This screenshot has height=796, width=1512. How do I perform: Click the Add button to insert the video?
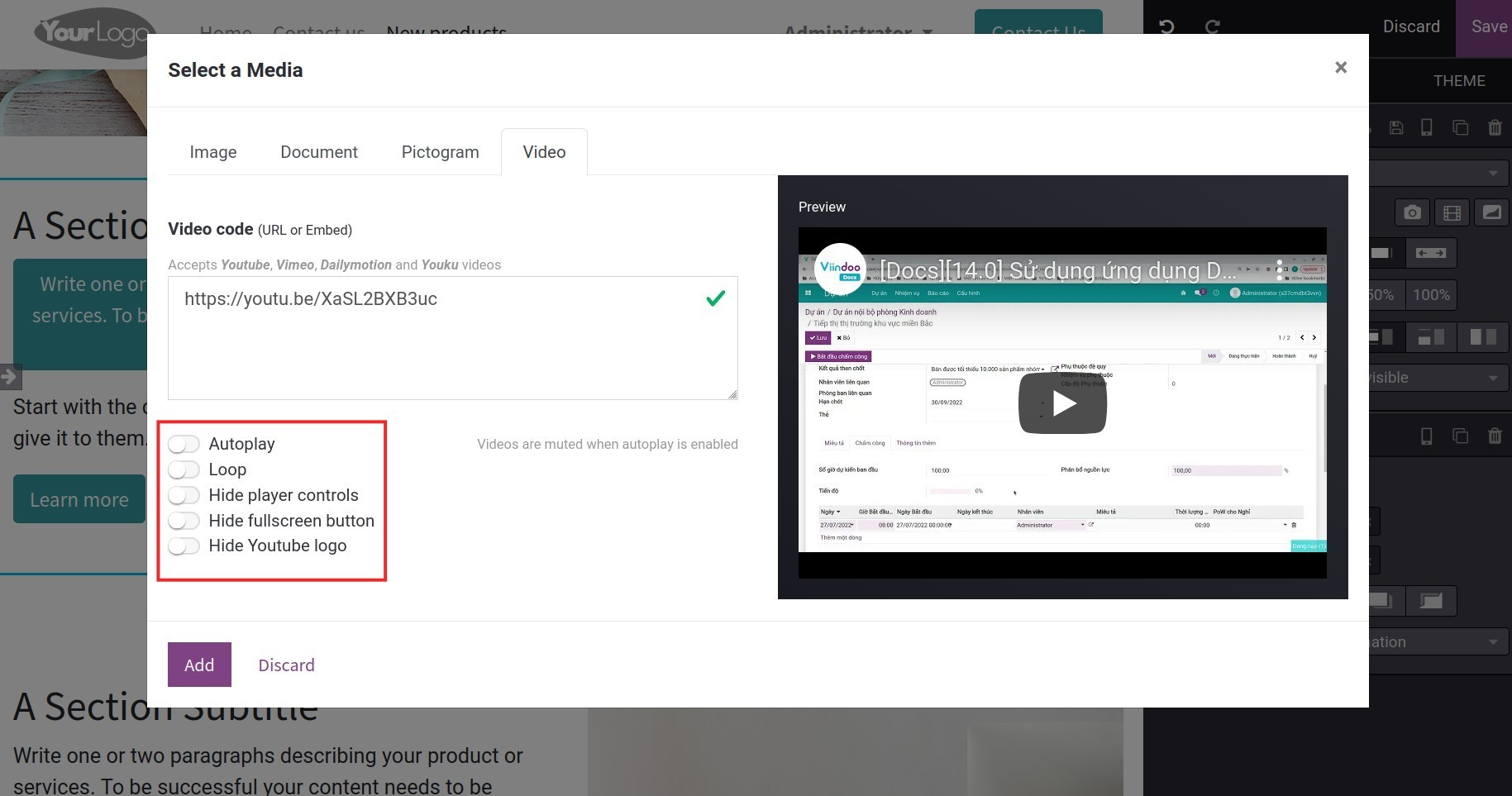click(x=199, y=665)
